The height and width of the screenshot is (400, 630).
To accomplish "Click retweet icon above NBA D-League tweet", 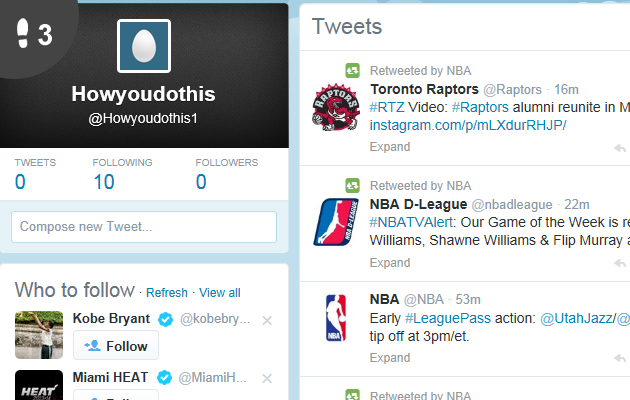I will (x=352, y=186).
